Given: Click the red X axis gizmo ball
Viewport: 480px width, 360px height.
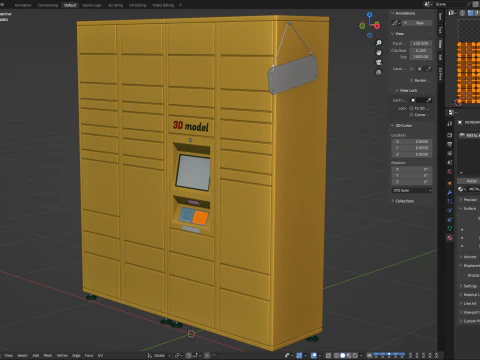Looking at the screenshot, I should [x=377, y=26].
